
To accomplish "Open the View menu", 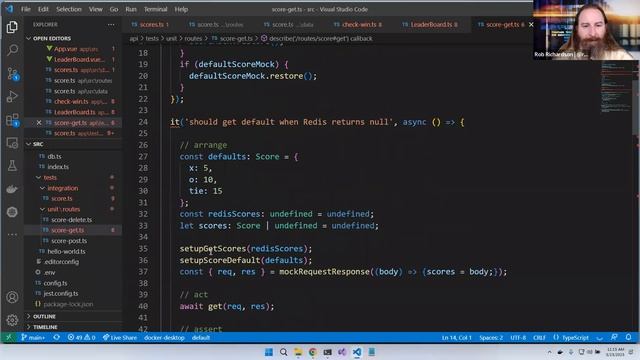I will coord(96,9).
